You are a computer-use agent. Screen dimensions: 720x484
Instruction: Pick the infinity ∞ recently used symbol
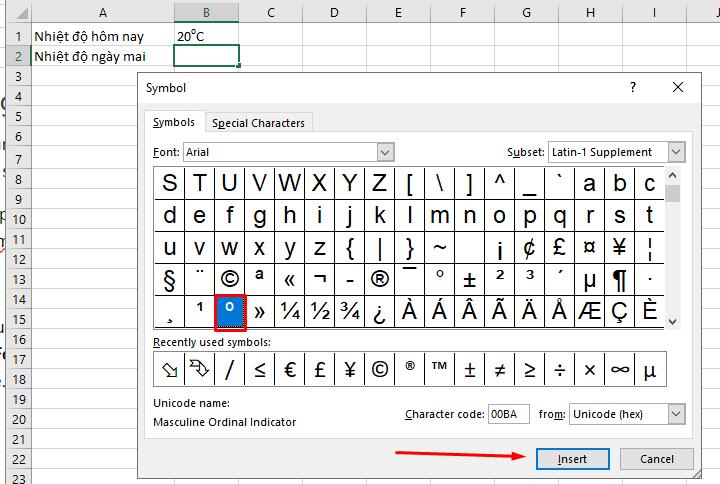(x=619, y=369)
